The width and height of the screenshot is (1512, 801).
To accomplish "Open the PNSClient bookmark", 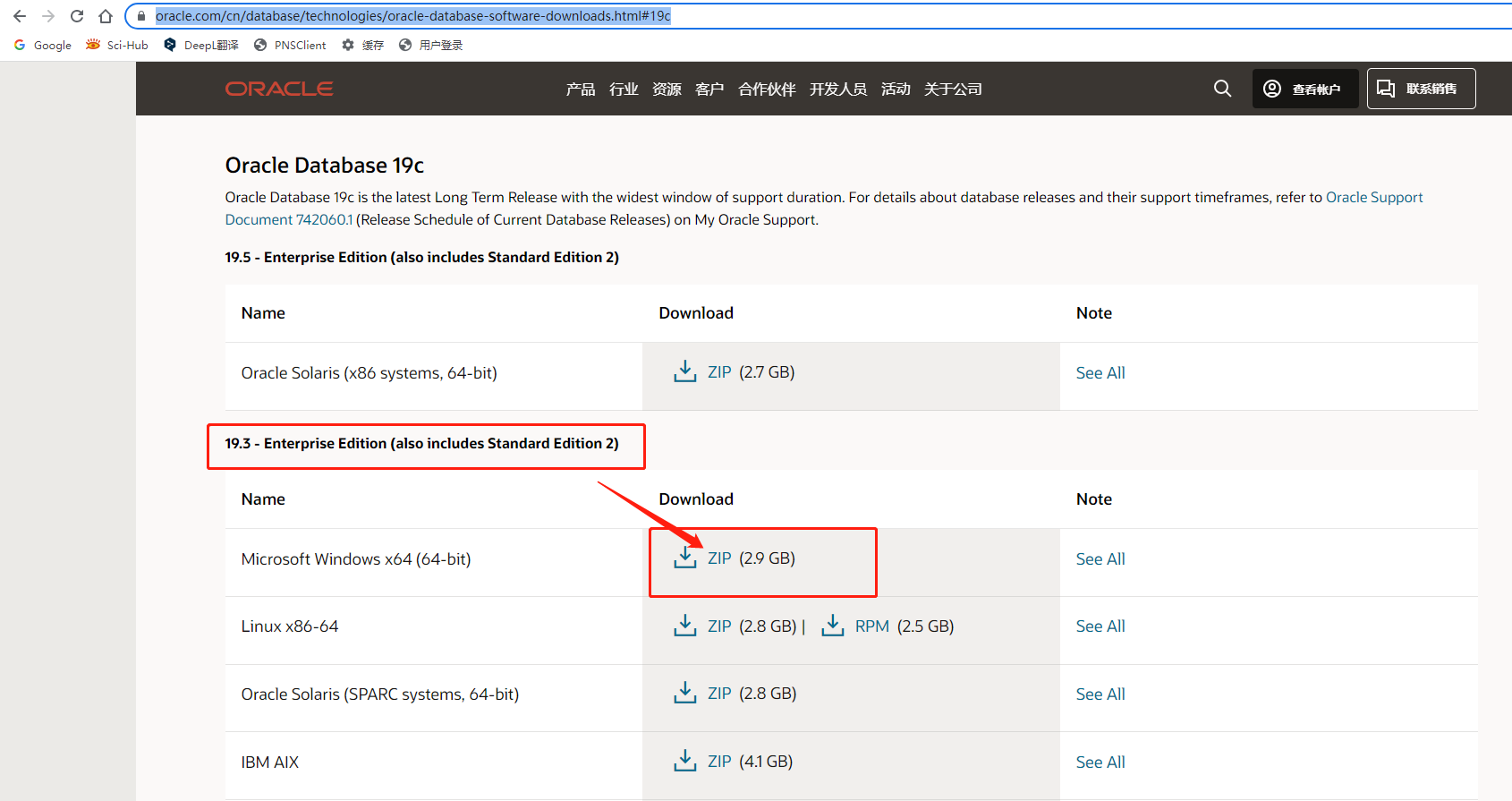I will click(291, 45).
